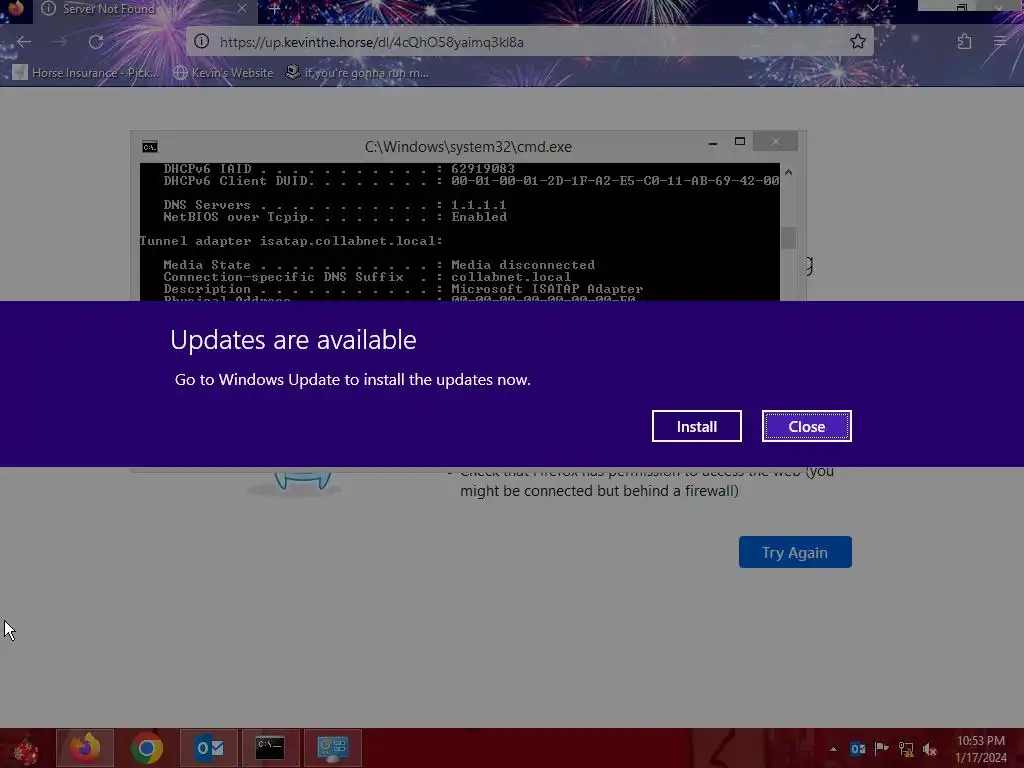Click 'DHCPv6 IAID' 62919083 line
This screenshot has height=768, width=1024.
tap(339, 168)
